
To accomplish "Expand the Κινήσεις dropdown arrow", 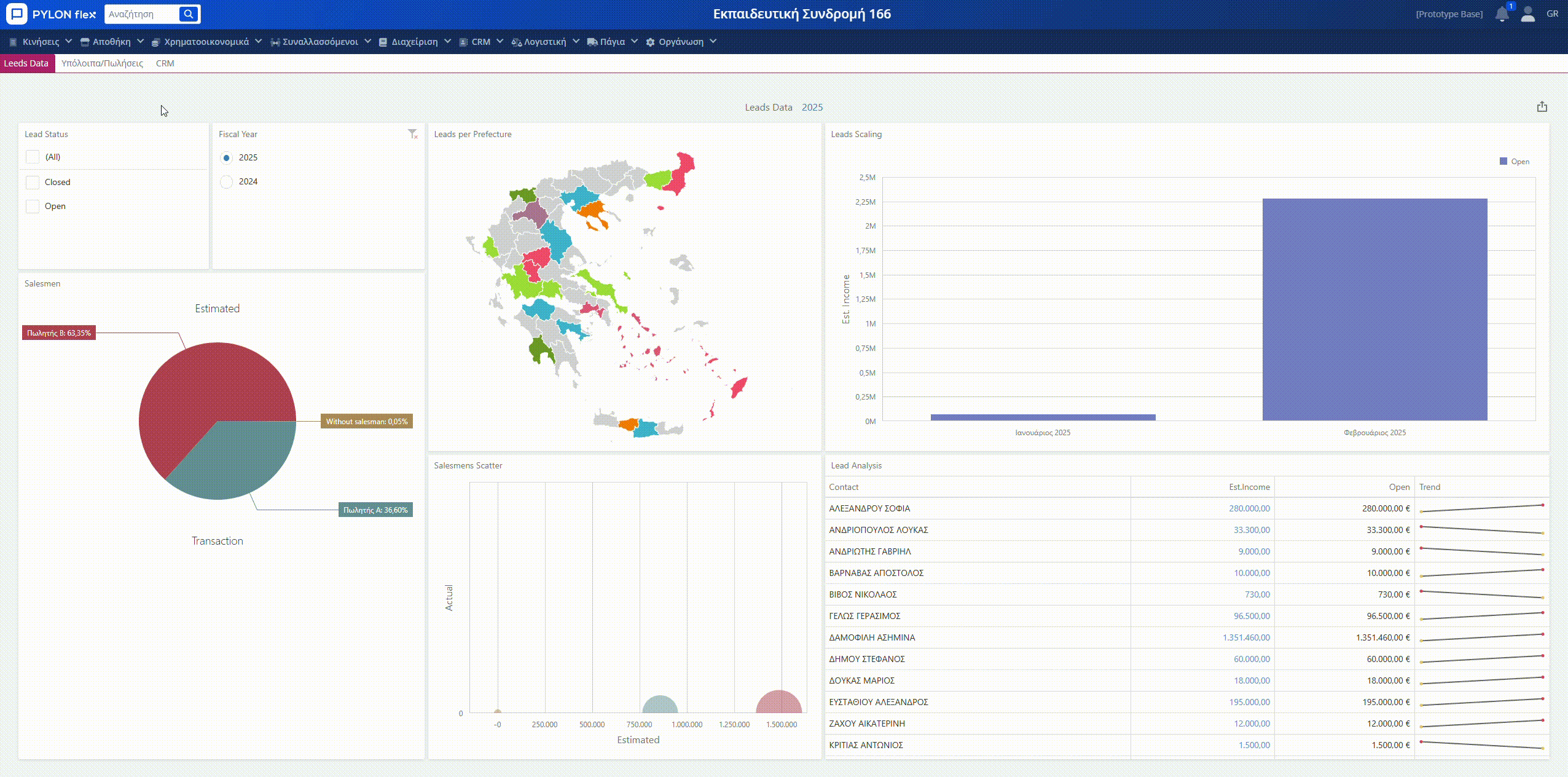I will pyautogui.click(x=68, y=41).
